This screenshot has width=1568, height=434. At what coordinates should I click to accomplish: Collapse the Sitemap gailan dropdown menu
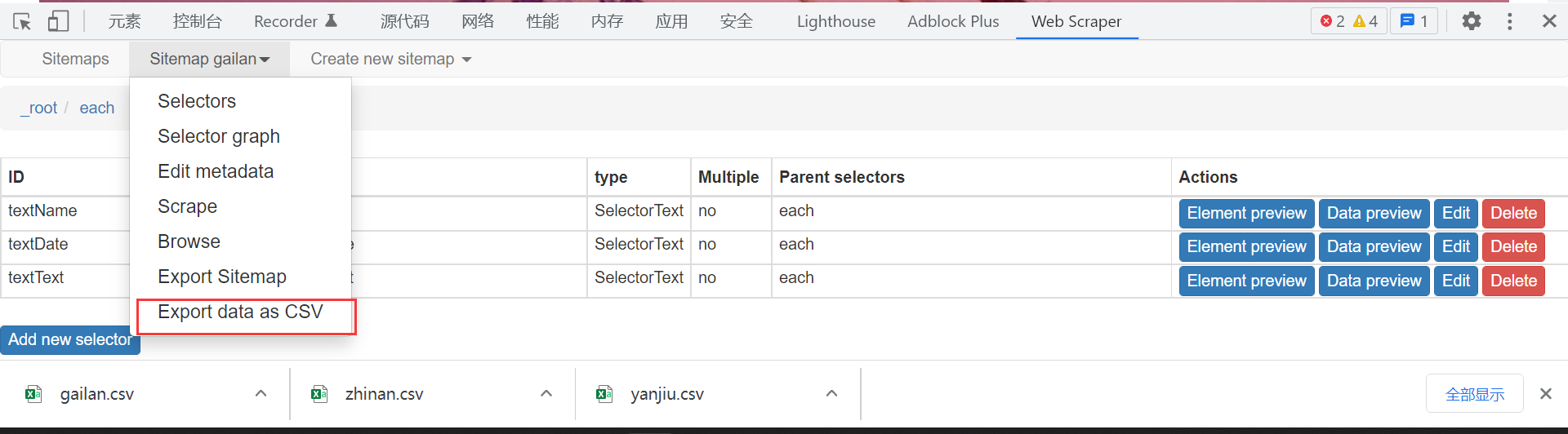[x=209, y=59]
